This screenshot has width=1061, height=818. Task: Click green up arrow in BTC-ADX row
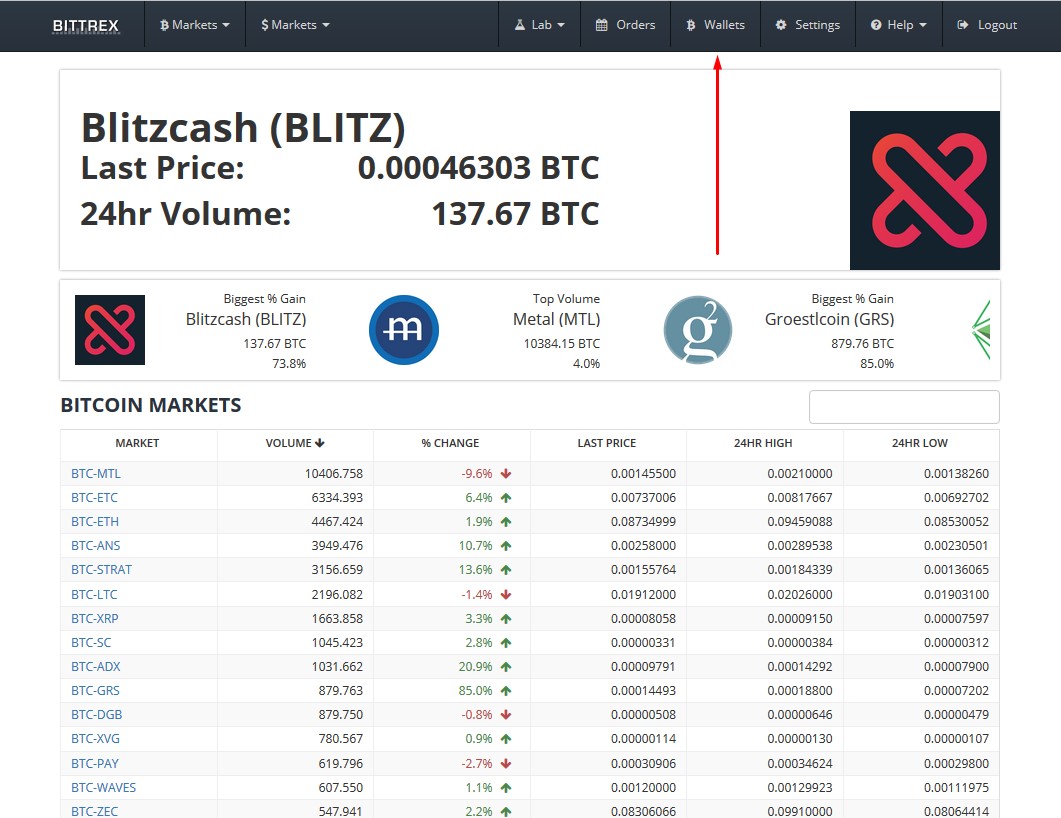click(505, 666)
